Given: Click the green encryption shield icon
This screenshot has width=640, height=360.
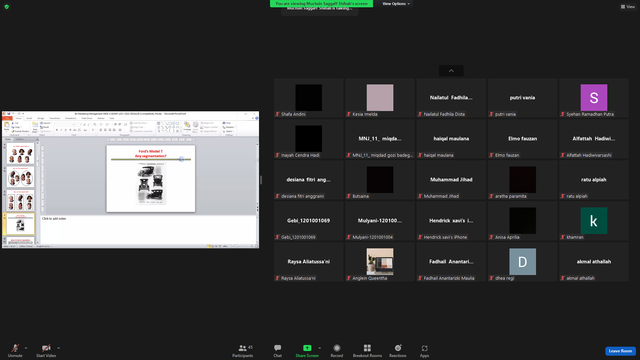Looking at the screenshot, I should click(7, 7).
